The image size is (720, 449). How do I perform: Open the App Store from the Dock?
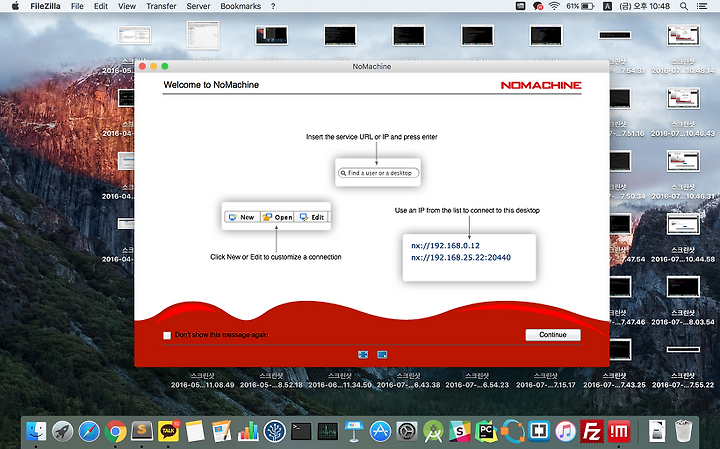click(381, 432)
